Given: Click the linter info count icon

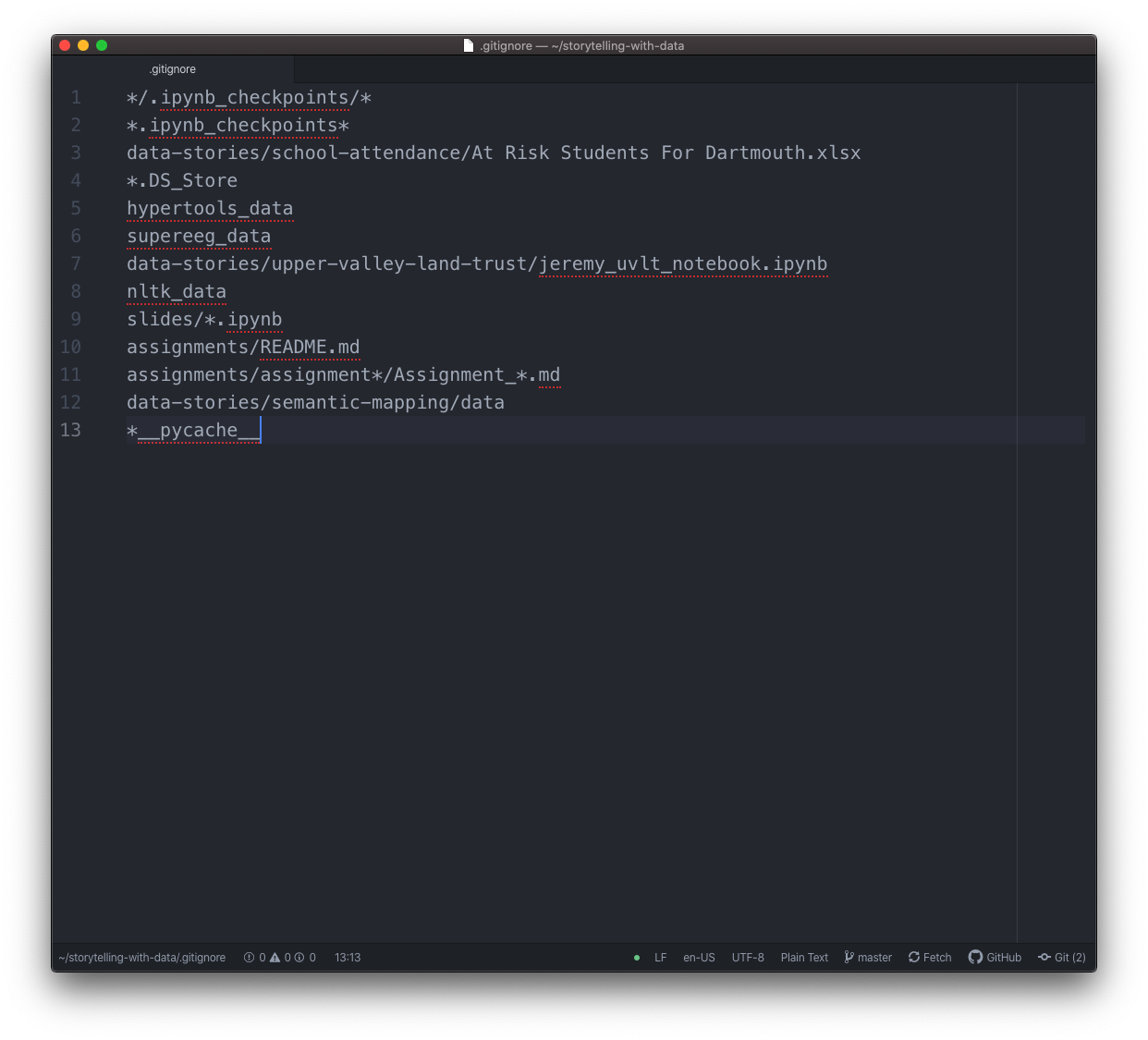Looking at the screenshot, I should pyautogui.click(x=299, y=958).
